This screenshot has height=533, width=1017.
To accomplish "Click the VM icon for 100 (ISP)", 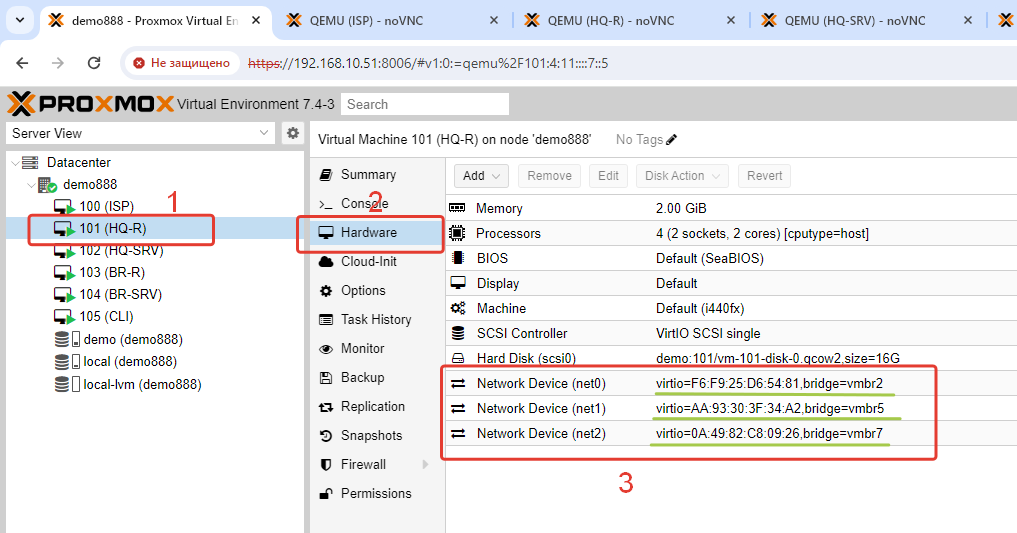I will point(64,207).
